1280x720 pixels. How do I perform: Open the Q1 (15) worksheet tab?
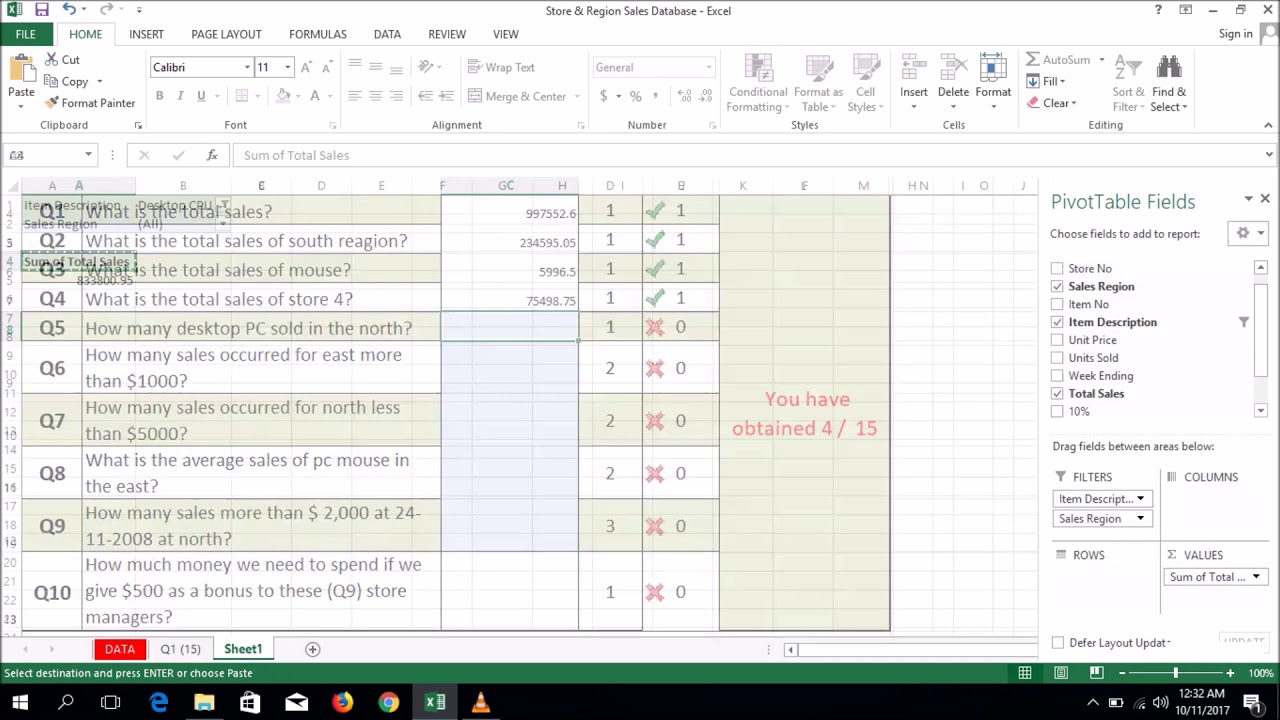(180, 649)
